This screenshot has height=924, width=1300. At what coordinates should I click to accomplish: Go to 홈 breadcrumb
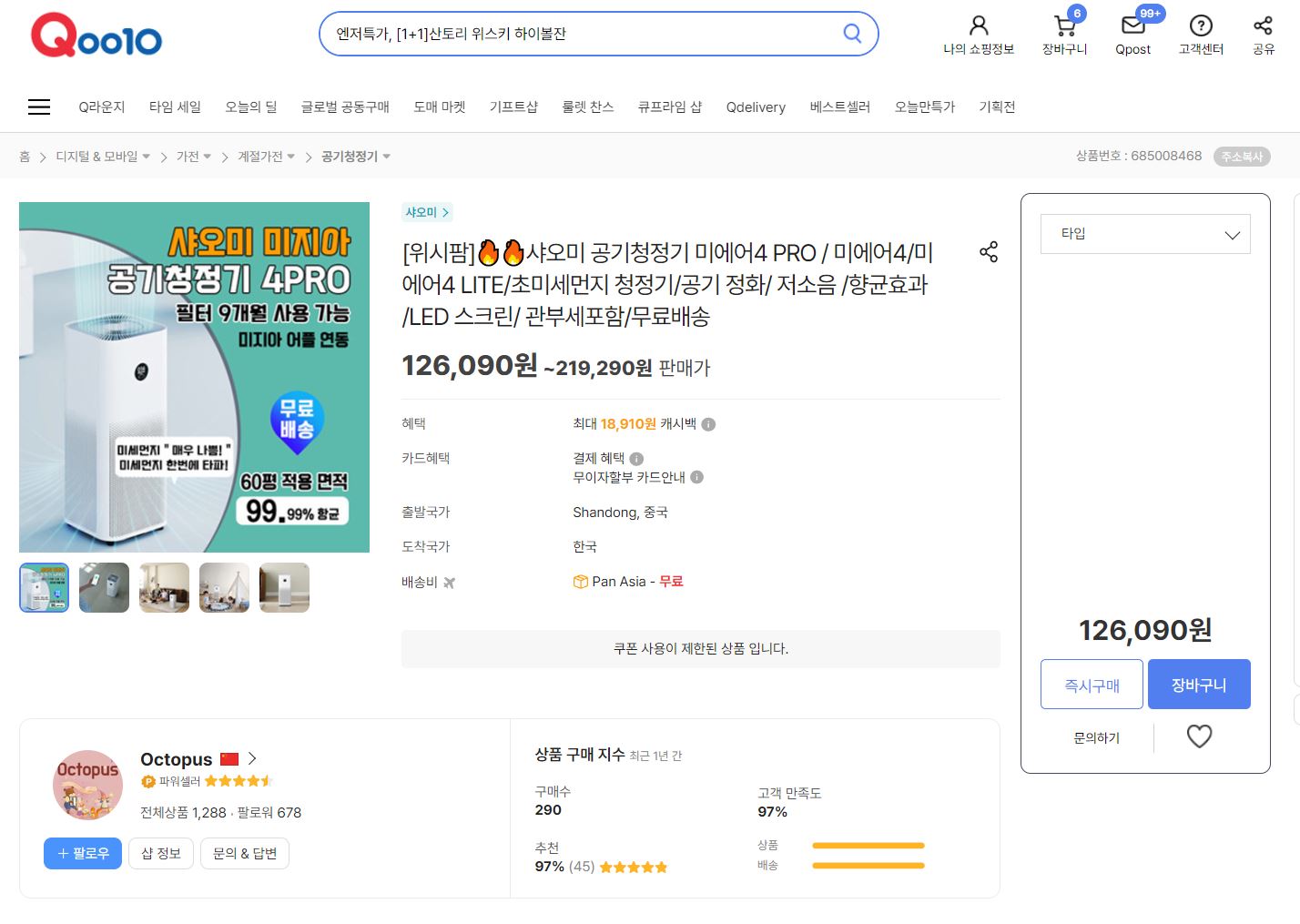click(25, 157)
